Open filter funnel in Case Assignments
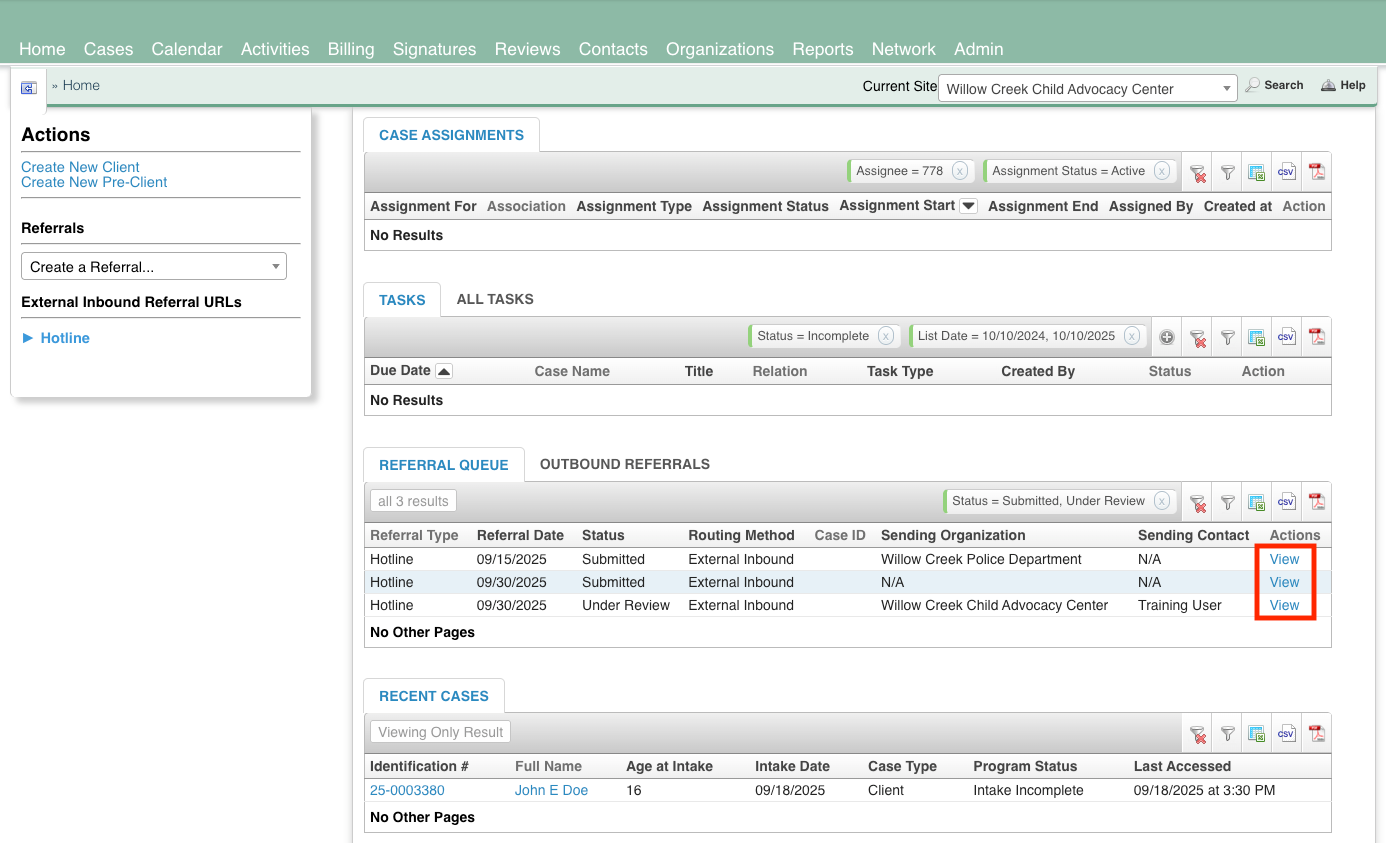Screen dimensions: 1386x843 1227,172
